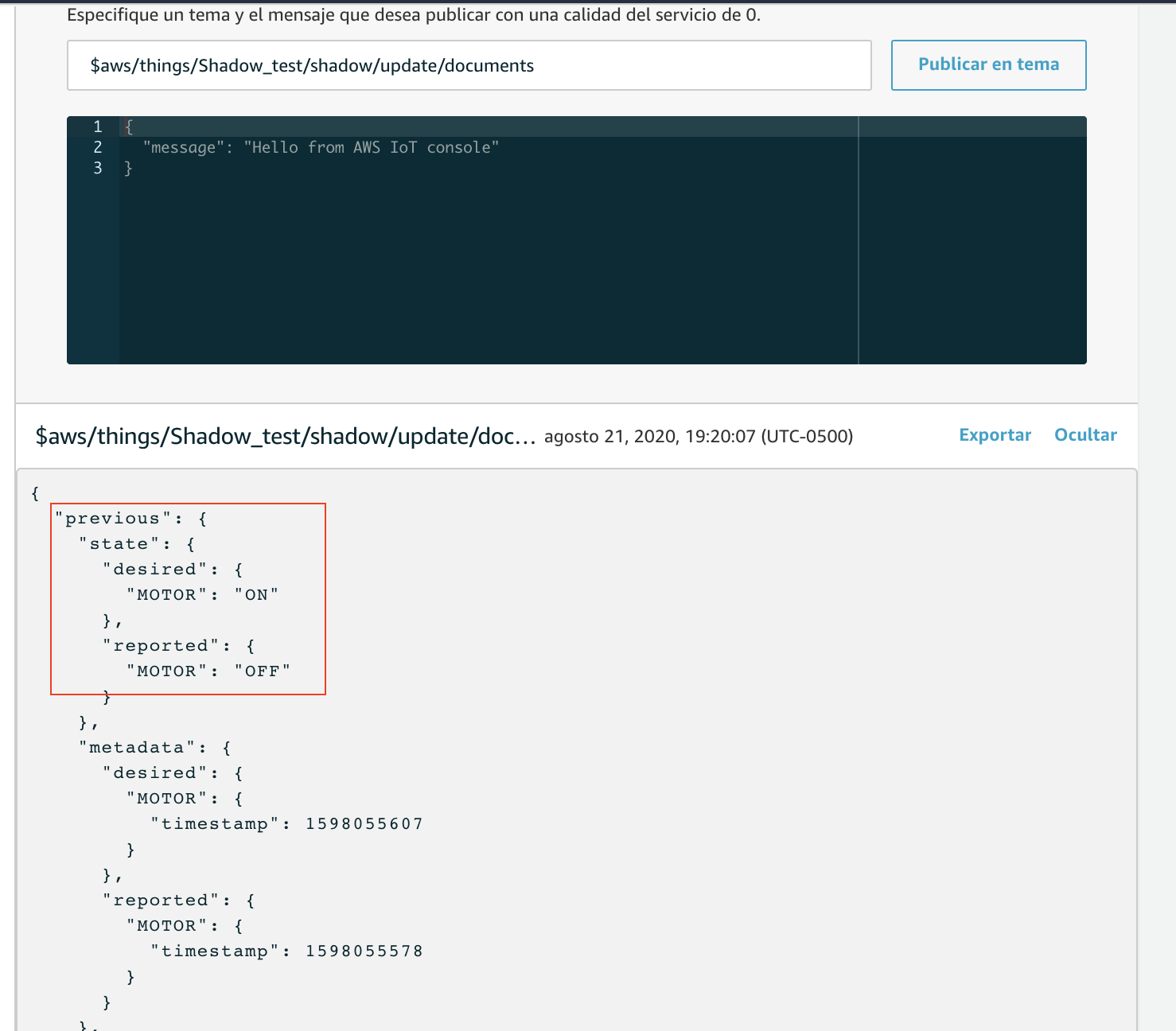Viewport: 1176px width, 1031px height.
Task: Click the "timestamp": 1598055578 line
Action: point(286,951)
